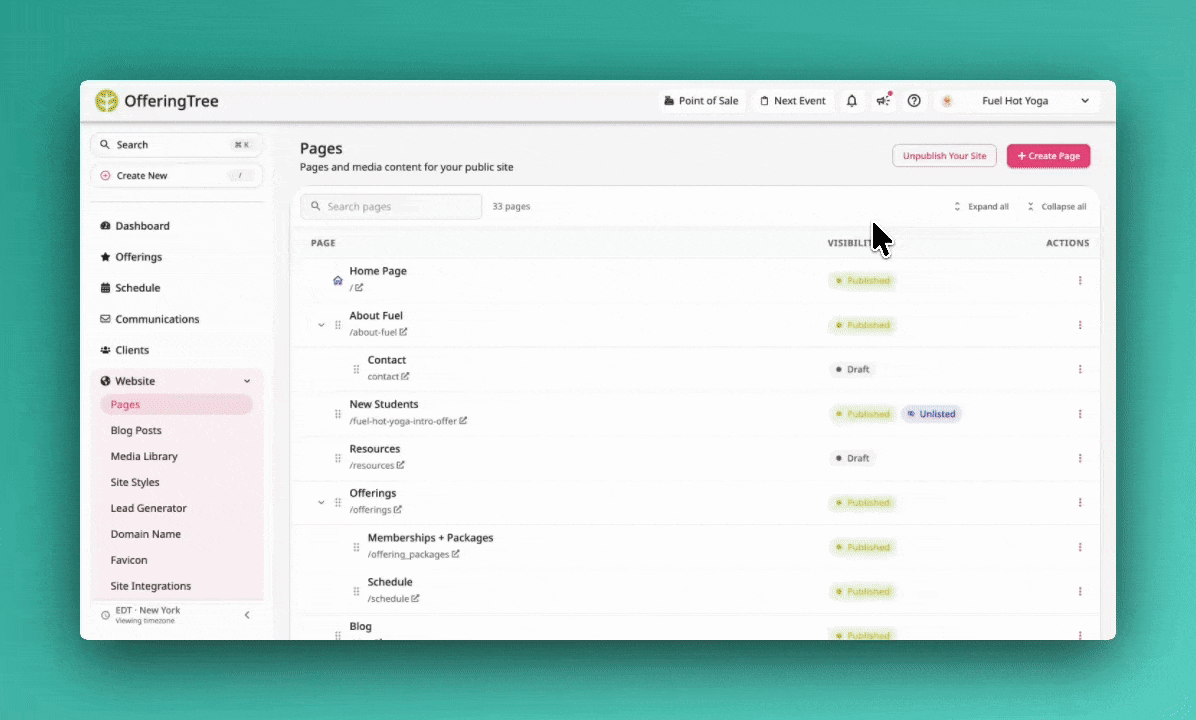The height and width of the screenshot is (720, 1196).
Task: Open external link for Home Page
Action: pos(358,288)
